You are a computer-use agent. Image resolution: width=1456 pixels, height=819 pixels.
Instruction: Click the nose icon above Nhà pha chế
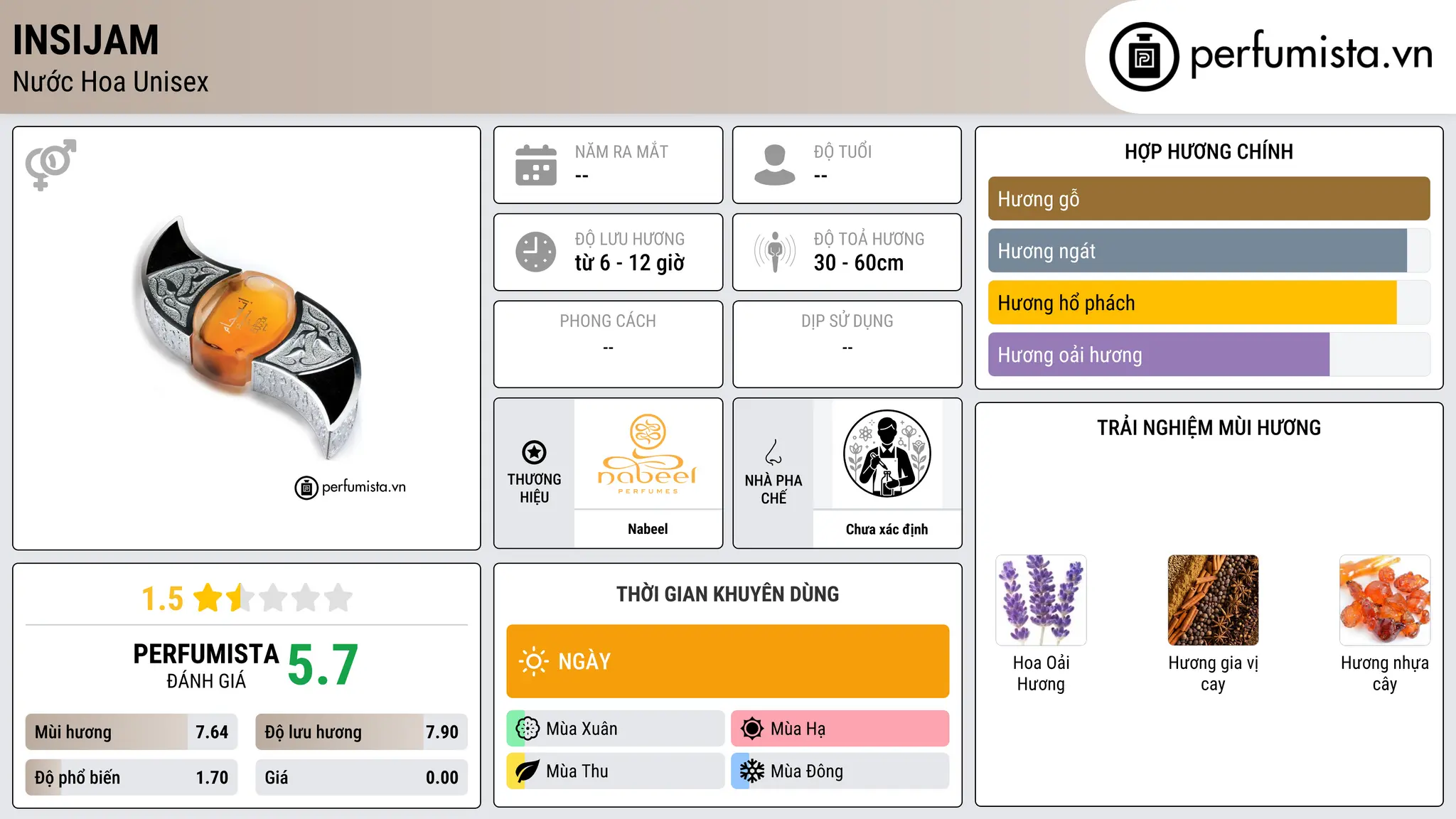[773, 452]
